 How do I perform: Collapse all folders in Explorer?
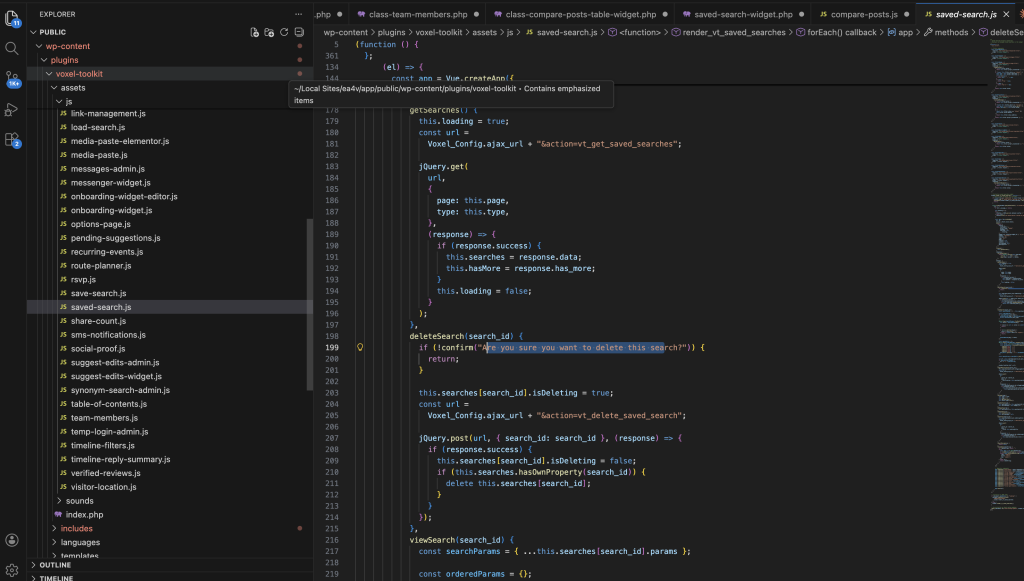298,32
